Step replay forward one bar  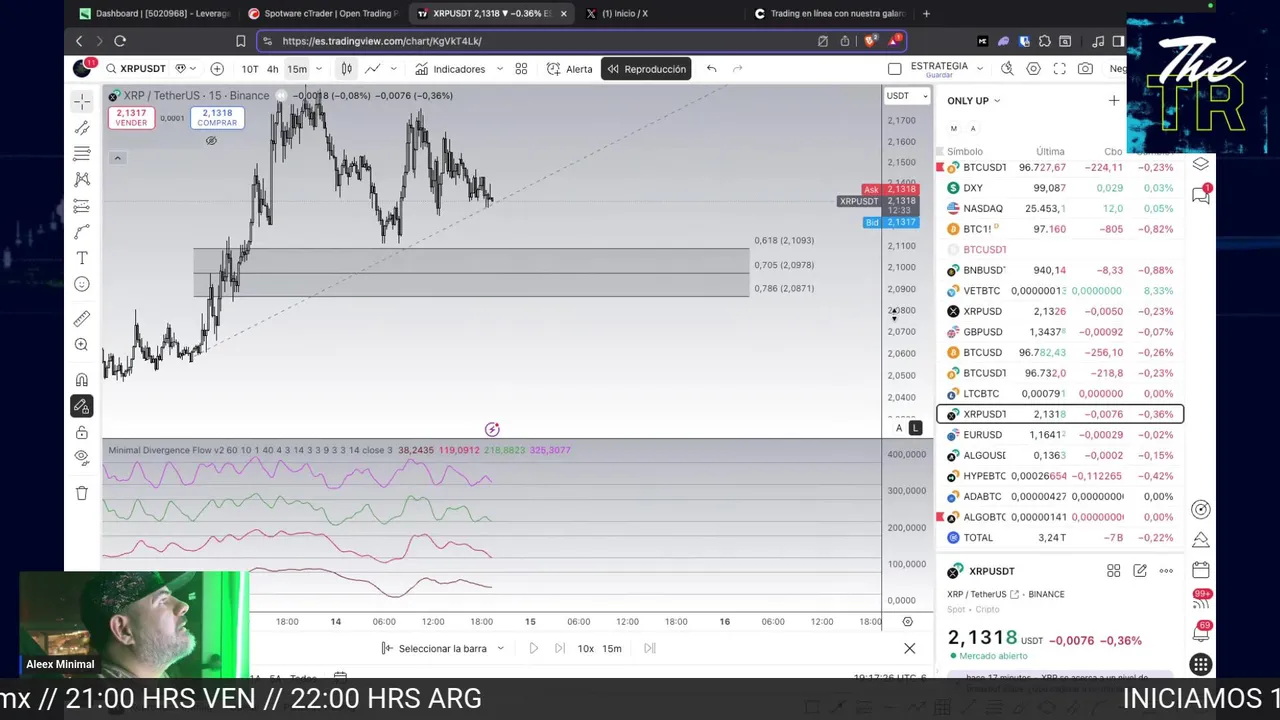(559, 648)
